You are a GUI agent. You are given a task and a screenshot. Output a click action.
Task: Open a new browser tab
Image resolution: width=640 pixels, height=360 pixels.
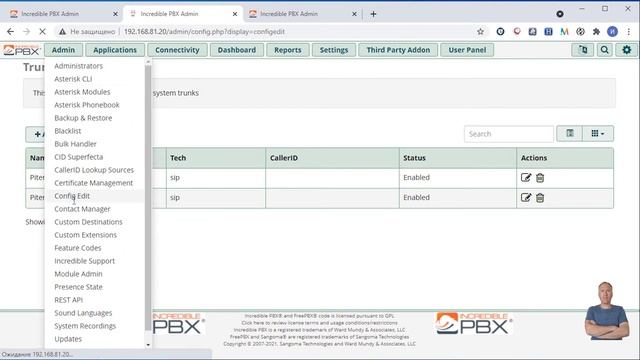tap(373, 14)
